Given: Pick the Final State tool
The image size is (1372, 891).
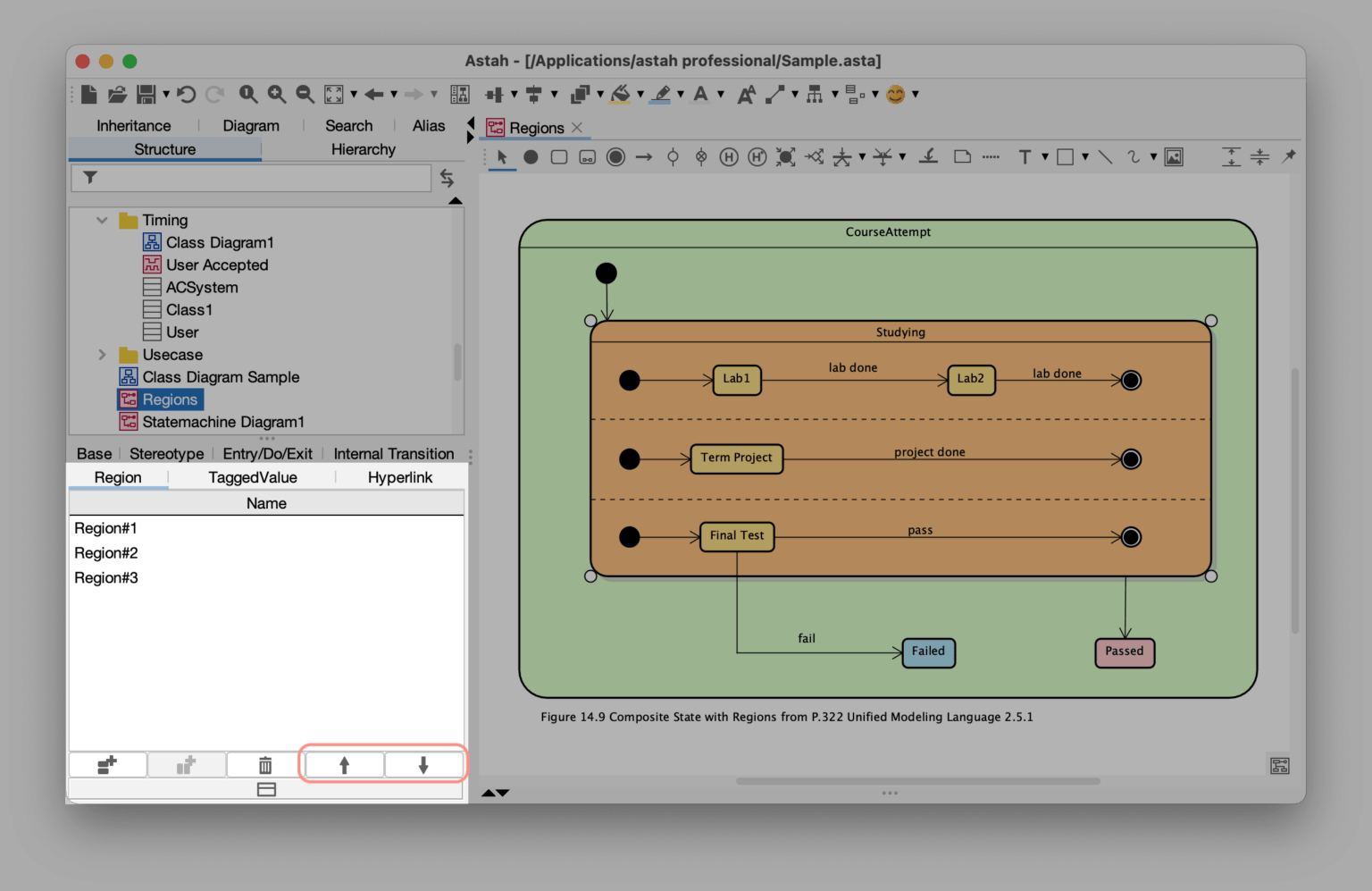Looking at the screenshot, I should (615, 156).
